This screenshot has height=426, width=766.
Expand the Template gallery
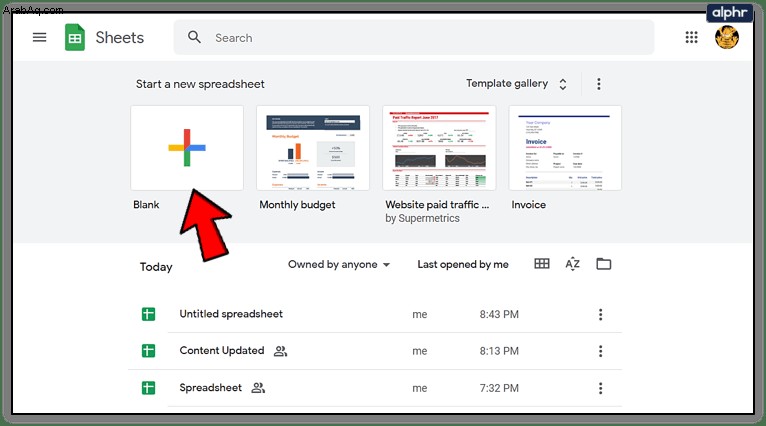pyautogui.click(x=517, y=84)
